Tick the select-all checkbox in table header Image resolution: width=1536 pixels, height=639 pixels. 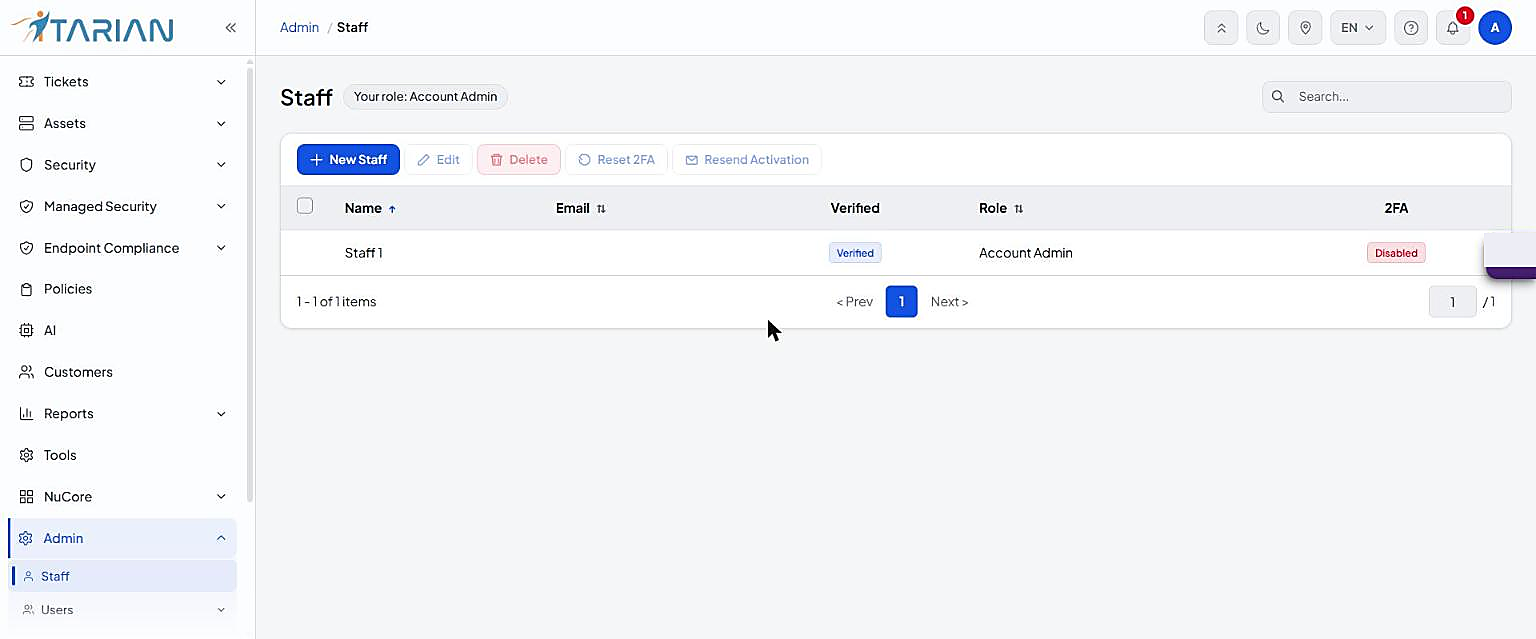pos(305,206)
